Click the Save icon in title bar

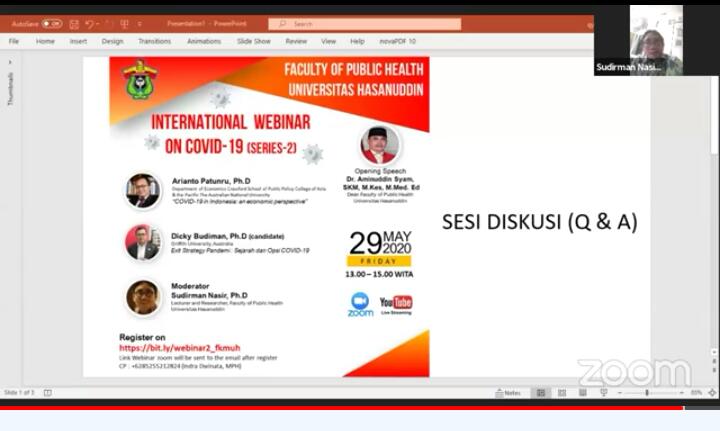point(73,23)
